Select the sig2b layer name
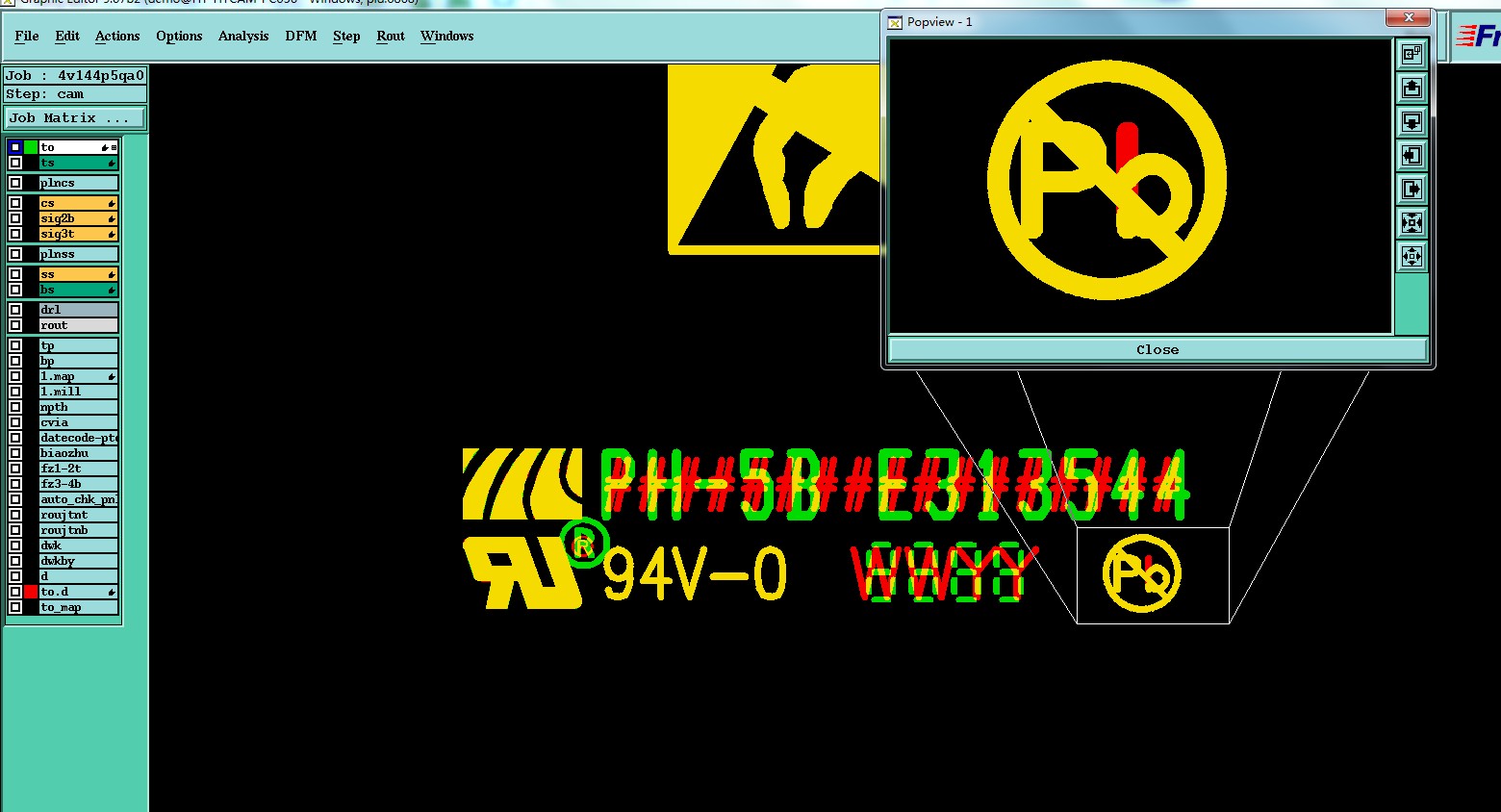Viewport: 1501px width, 812px height. coord(78,218)
